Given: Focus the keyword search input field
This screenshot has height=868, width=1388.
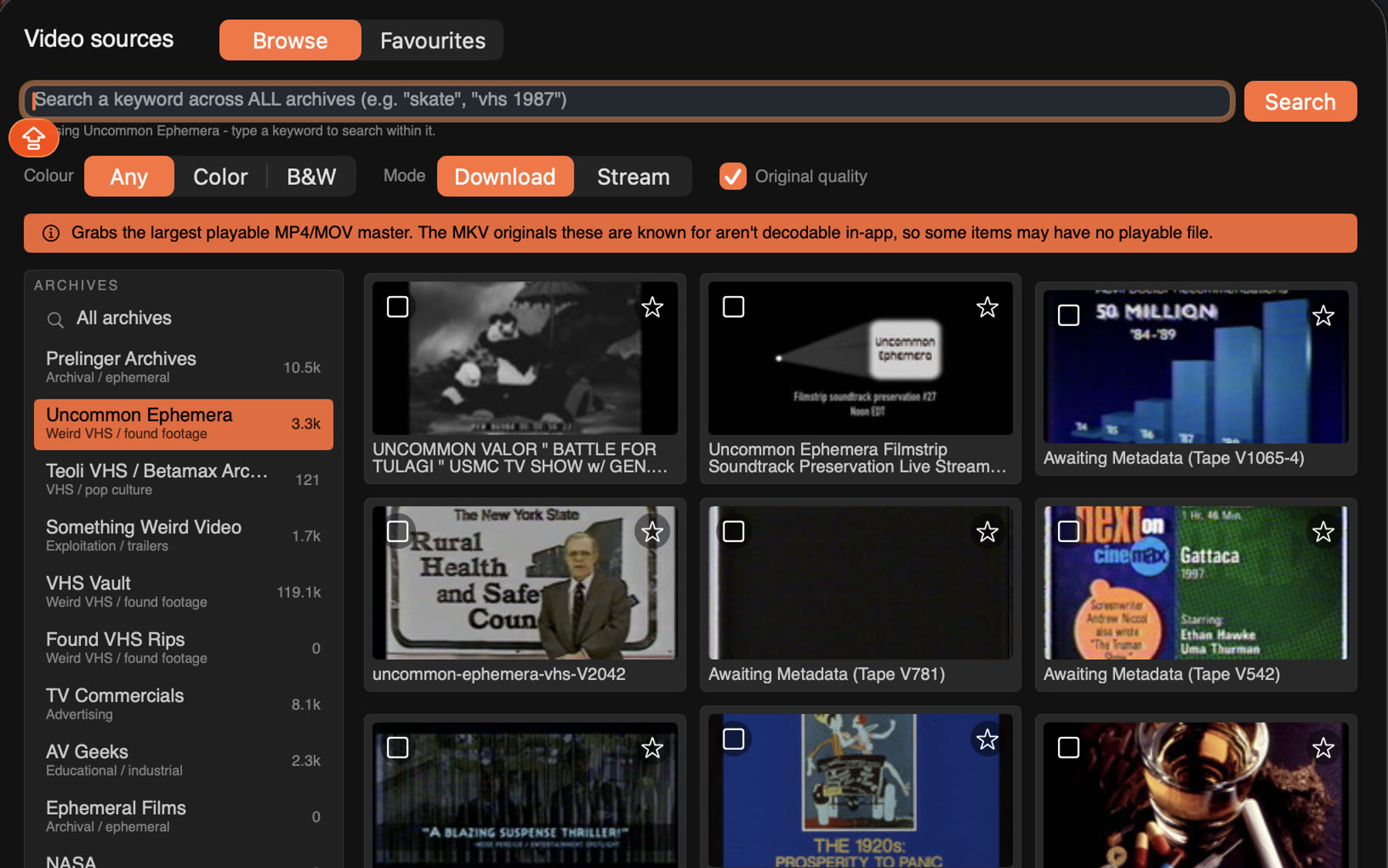Looking at the screenshot, I should [x=627, y=100].
